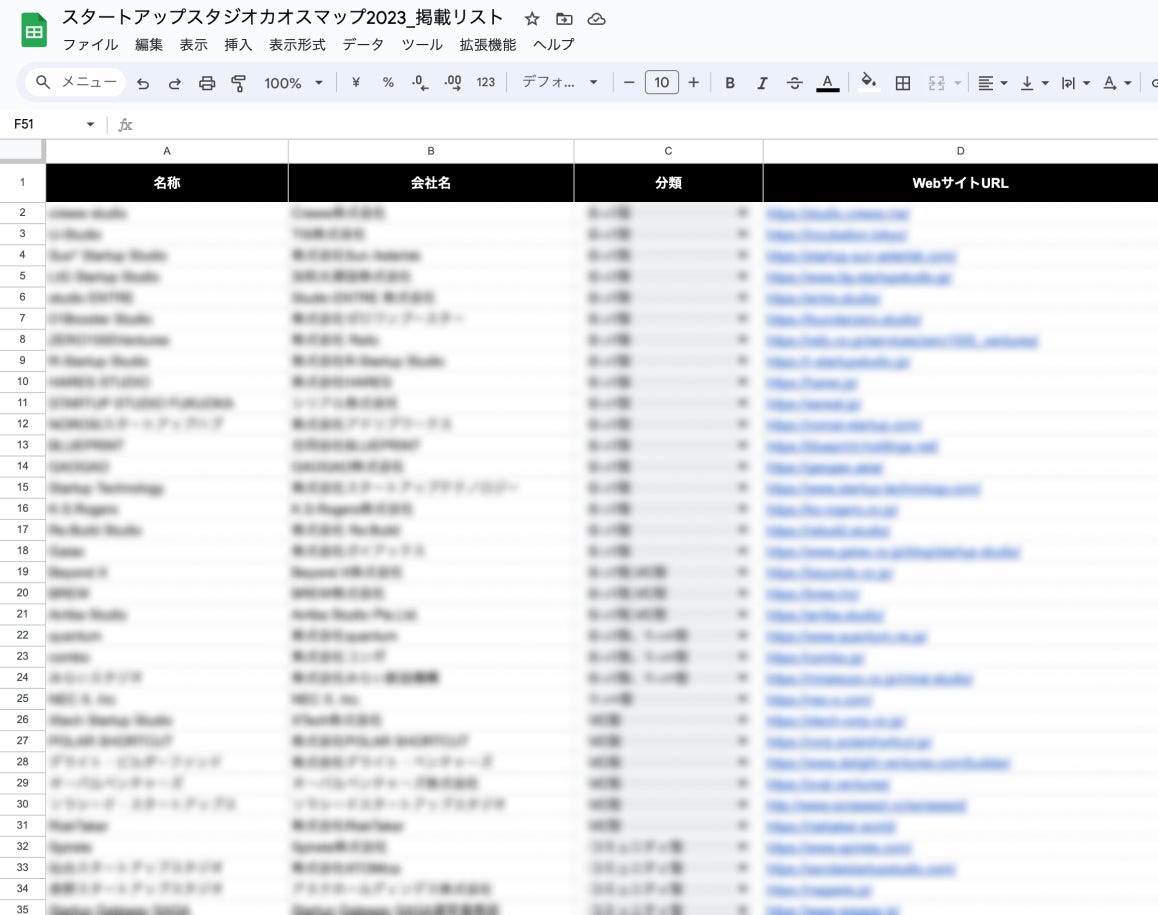Increase font size with plus button
The image size is (1158, 915).
(693, 83)
